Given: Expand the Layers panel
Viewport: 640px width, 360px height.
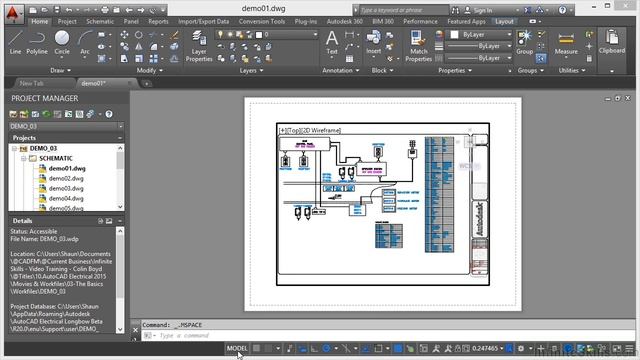Looking at the screenshot, I should (251, 70).
